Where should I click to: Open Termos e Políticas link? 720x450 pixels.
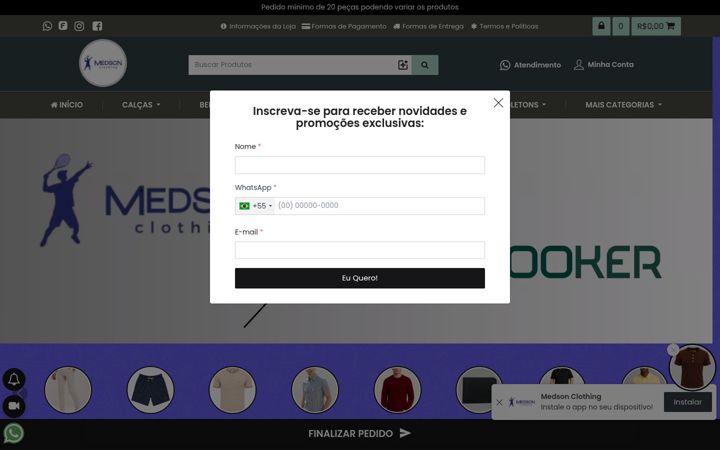(505, 26)
